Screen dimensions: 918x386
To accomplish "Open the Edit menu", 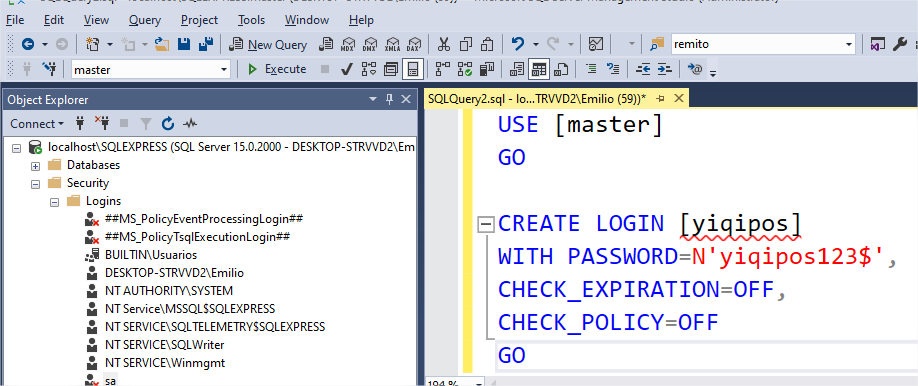I will pos(54,20).
